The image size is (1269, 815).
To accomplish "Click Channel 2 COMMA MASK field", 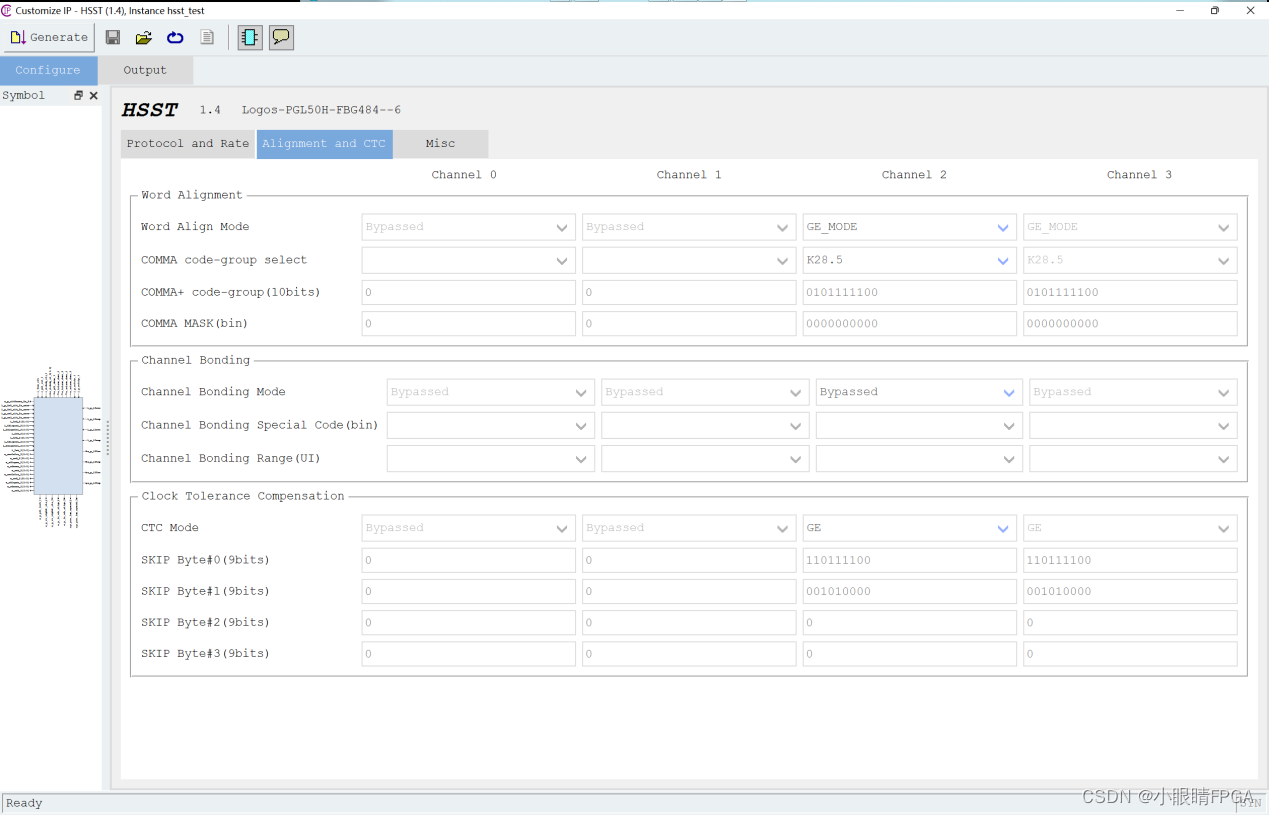I will [x=909, y=323].
